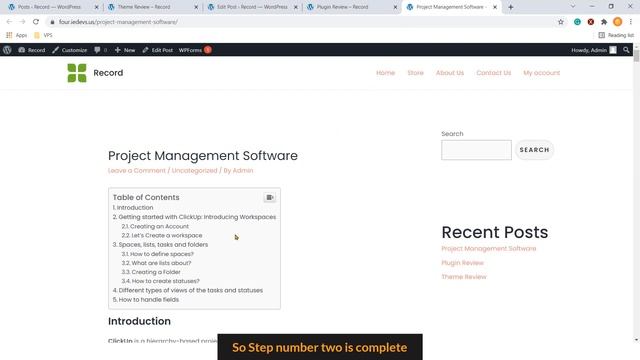
Task: Open the Chrome profile avatar
Action: pyautogui.click(x=618, y=22)
